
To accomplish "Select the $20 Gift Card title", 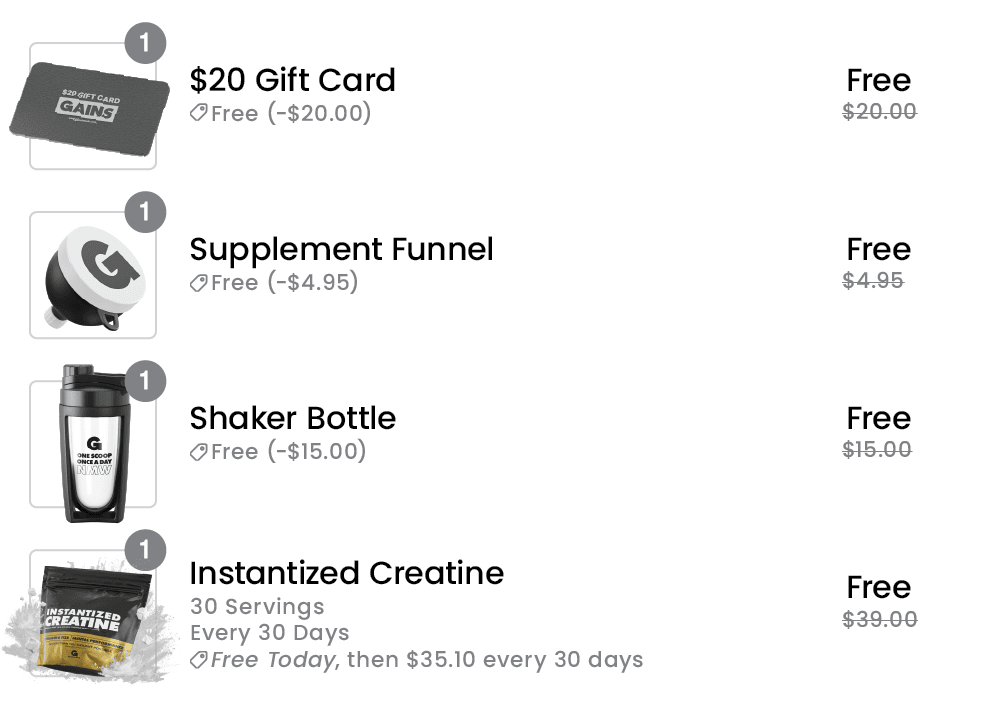I will [292, 80].
